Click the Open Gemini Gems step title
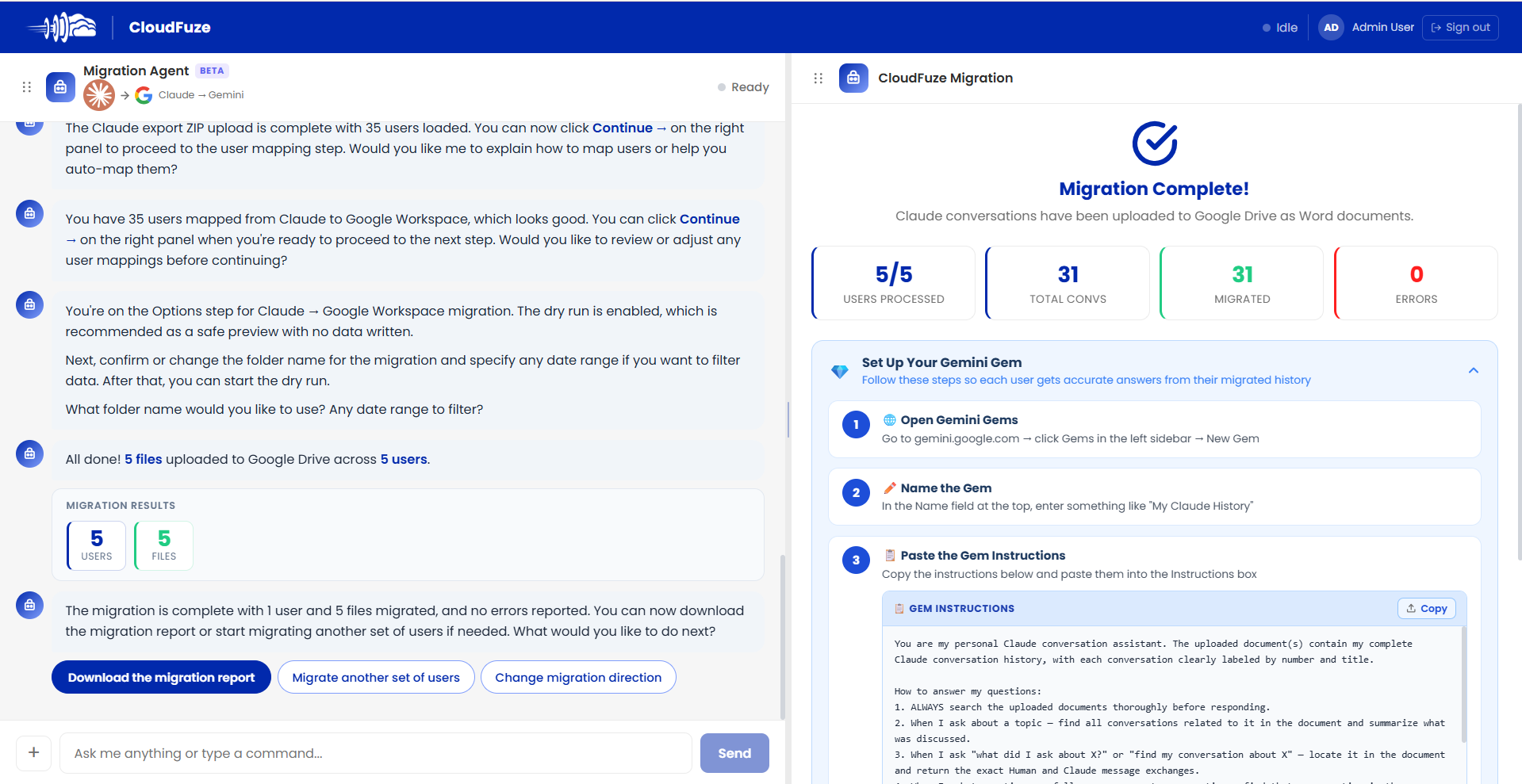 coord(959,420)
